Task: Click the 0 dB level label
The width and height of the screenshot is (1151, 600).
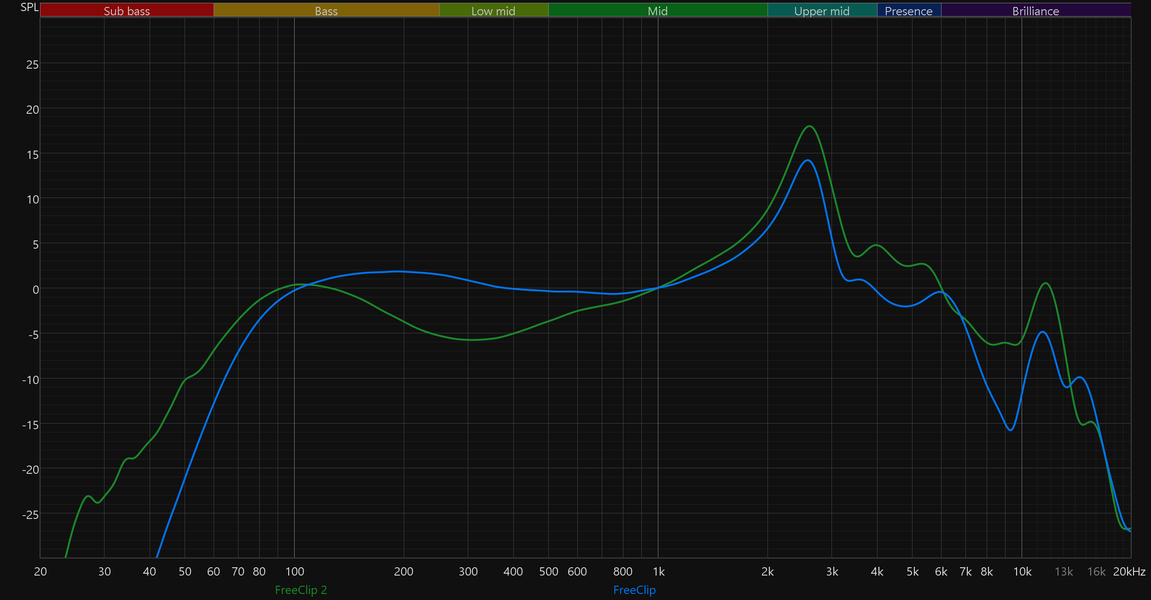Action: (35, 289)
